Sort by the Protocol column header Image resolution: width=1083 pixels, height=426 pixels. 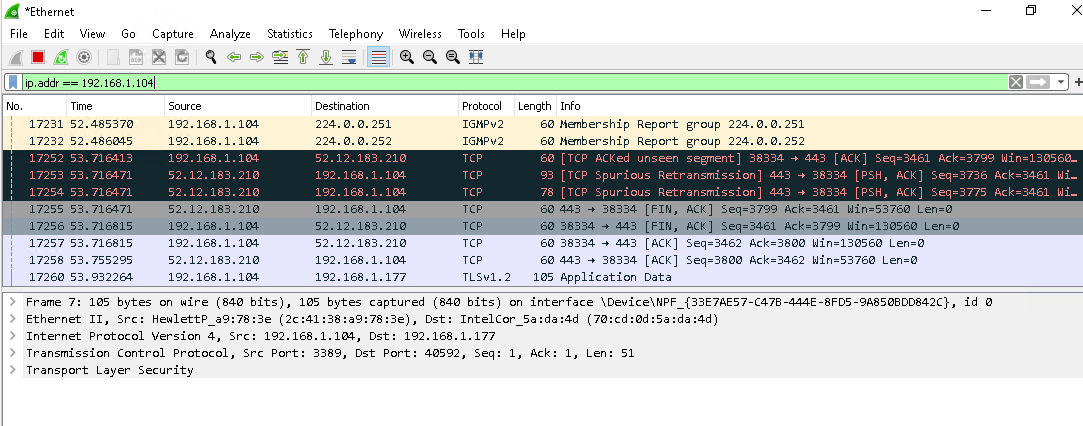pyautogui.click(x=487, y=106)
